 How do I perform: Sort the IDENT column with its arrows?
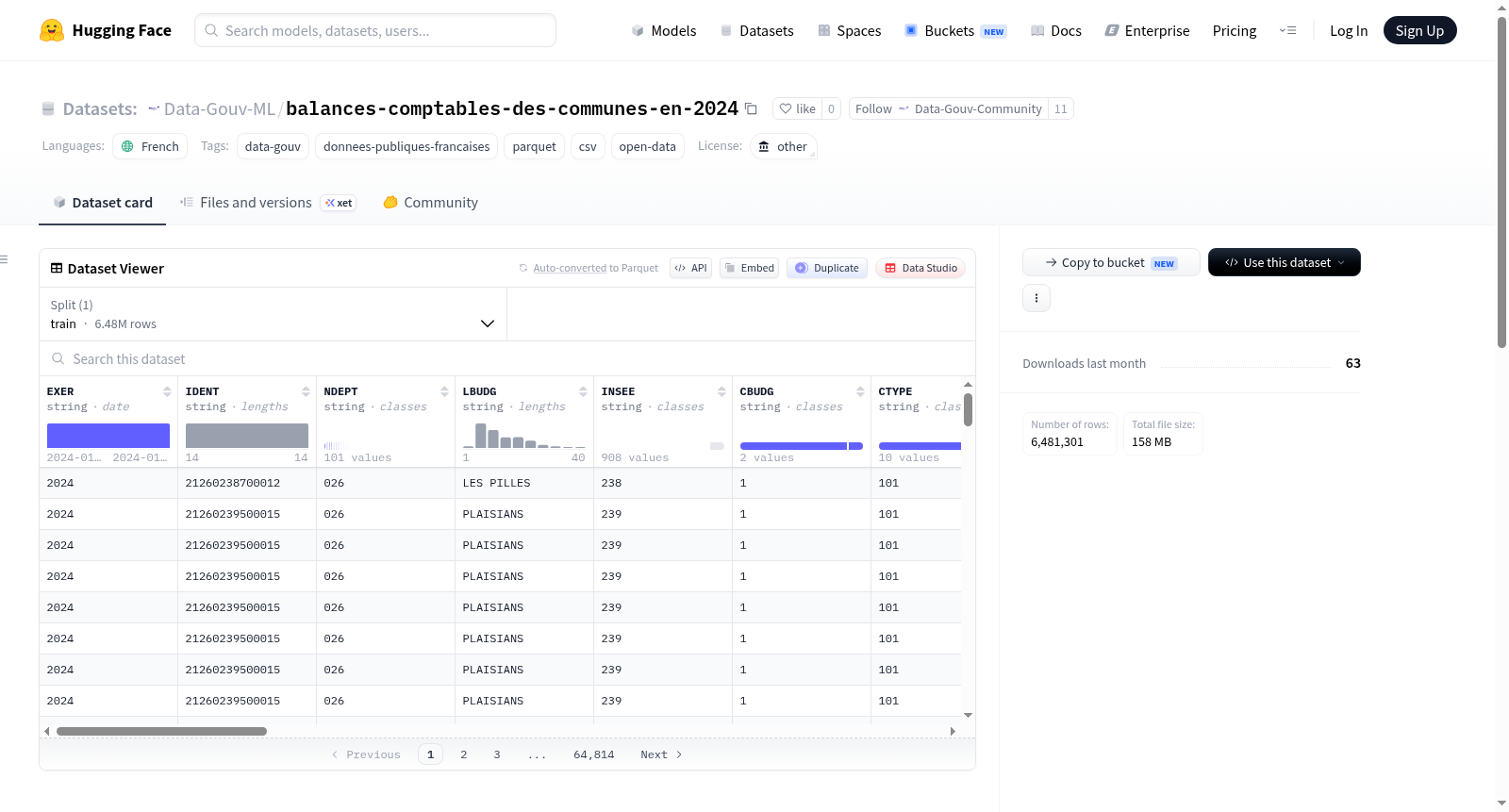pyautogui.click(x=306, y=391)
